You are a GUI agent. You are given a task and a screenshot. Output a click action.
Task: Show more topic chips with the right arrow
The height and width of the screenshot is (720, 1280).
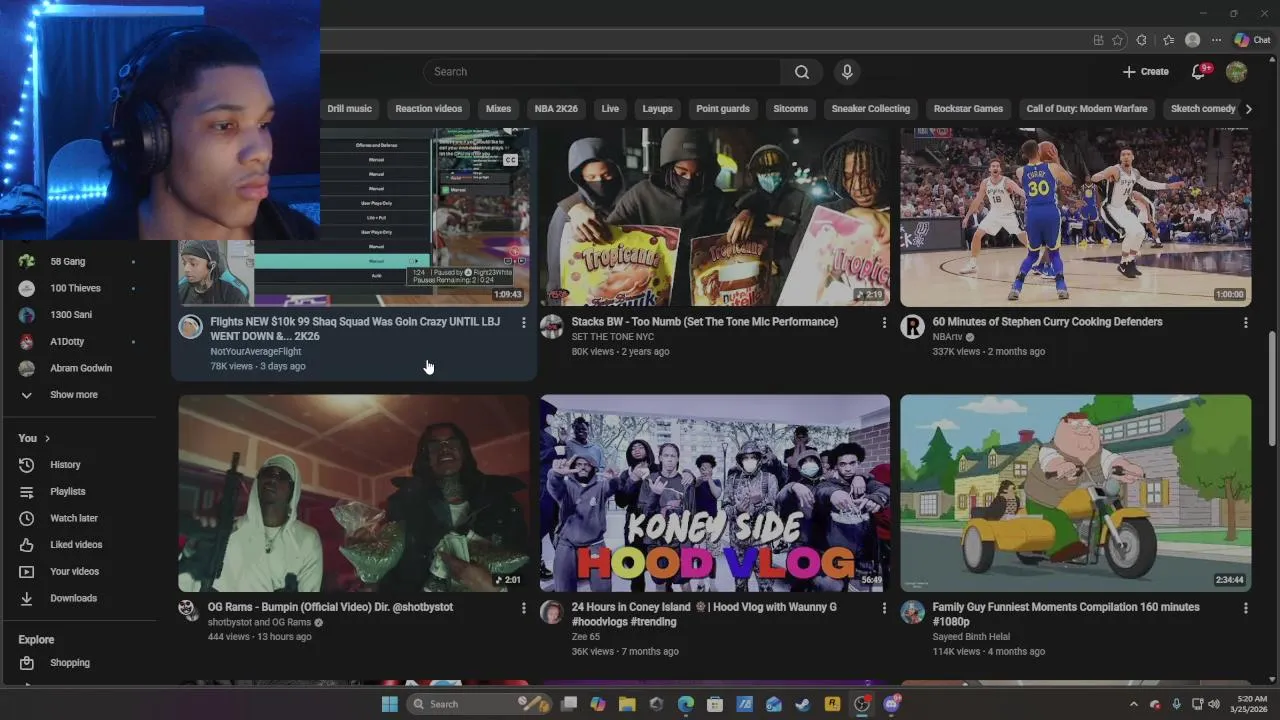click(x=1248, y=109)
